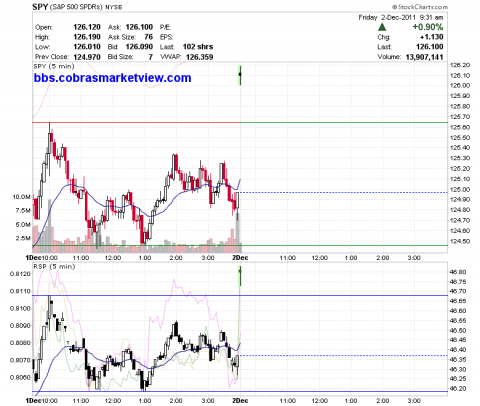Viewport: 480px width, 406px height.
Task: Click the 2Dec opening candlestick on SPY chart
Action: click(240, 75)
